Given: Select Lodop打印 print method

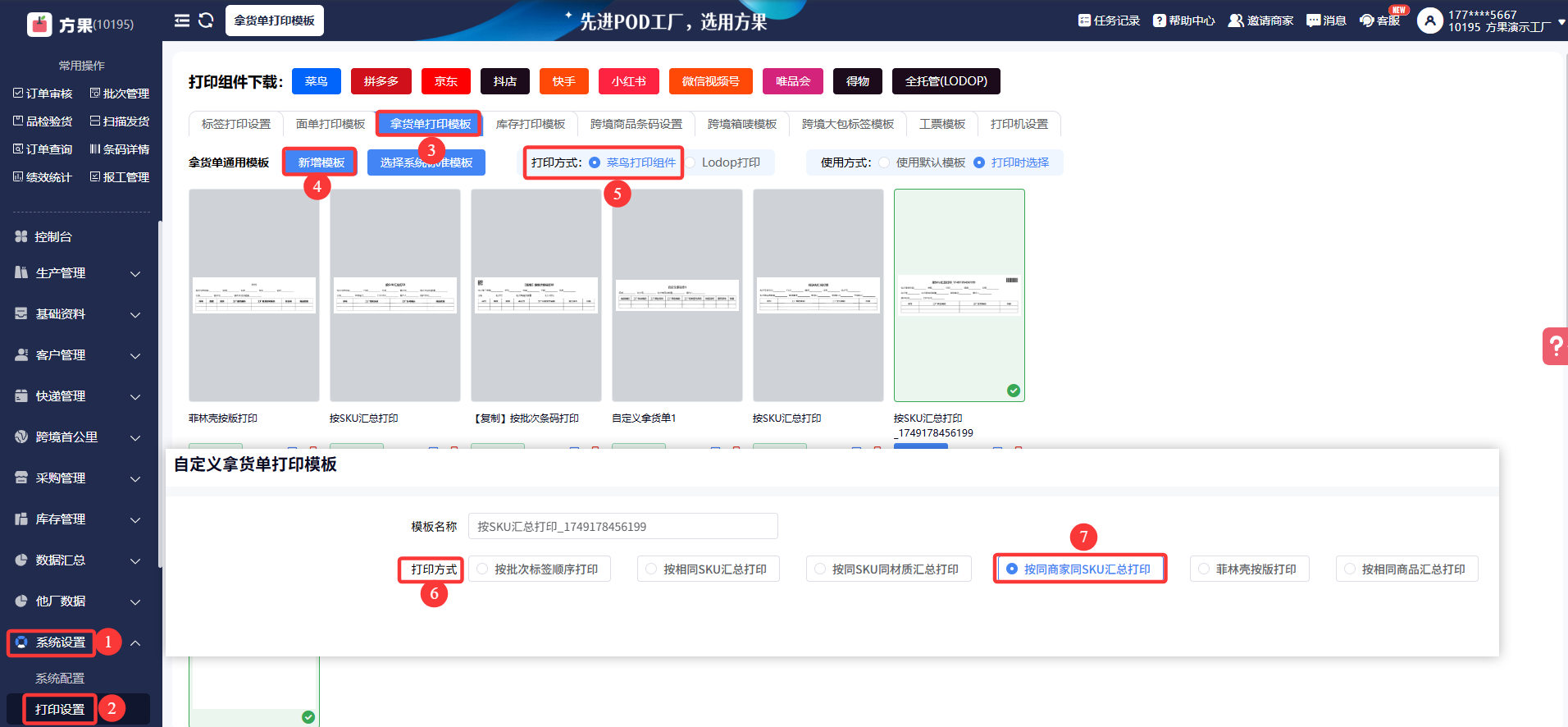Looking at the screenshot, I should pyautogui.click(x=722, y=162).
